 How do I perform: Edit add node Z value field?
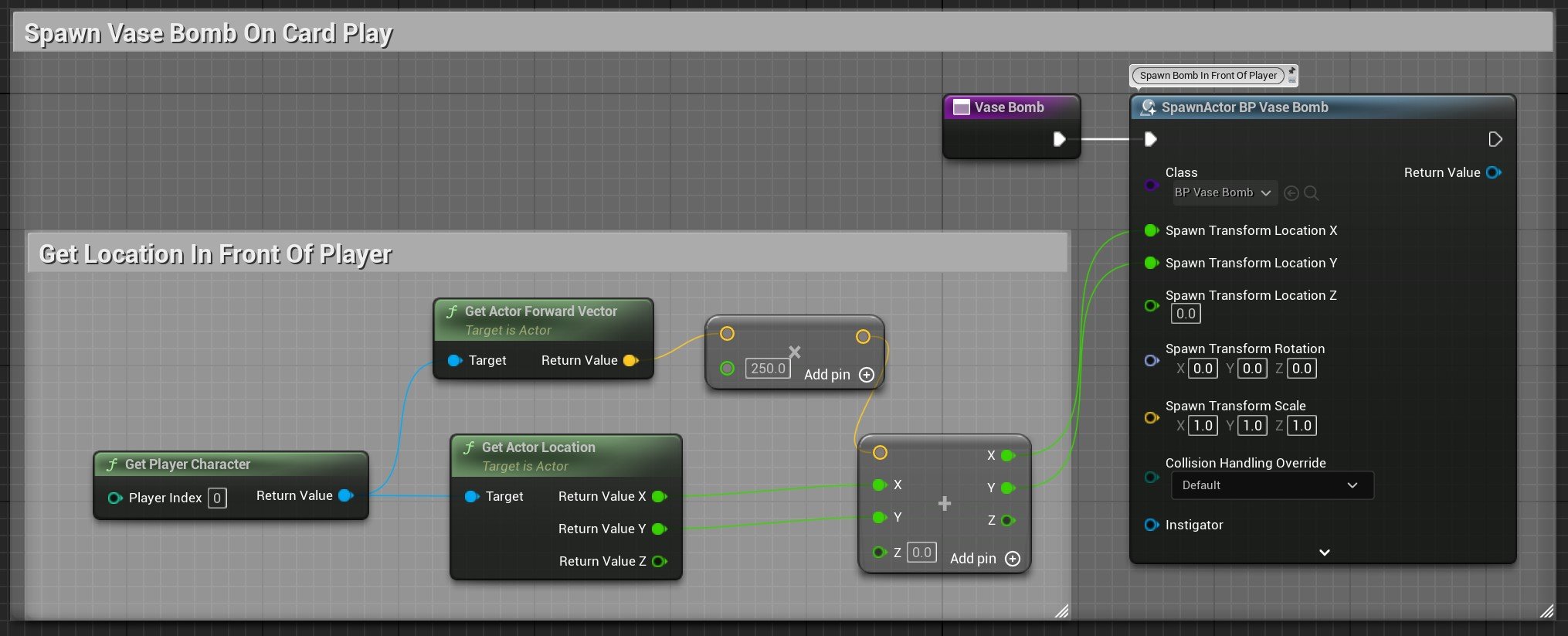[x=921, y=553]
